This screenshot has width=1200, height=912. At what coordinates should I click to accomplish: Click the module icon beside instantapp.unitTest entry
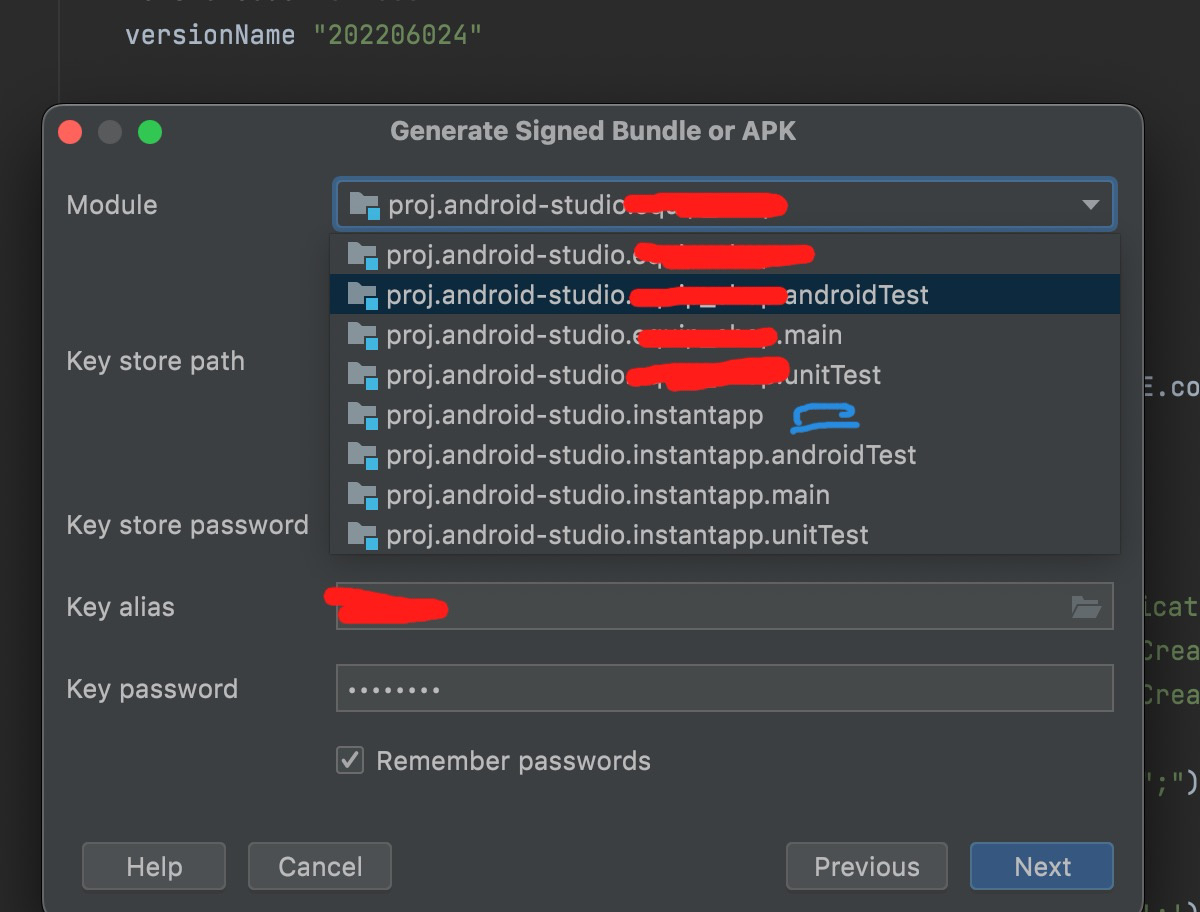362,536
